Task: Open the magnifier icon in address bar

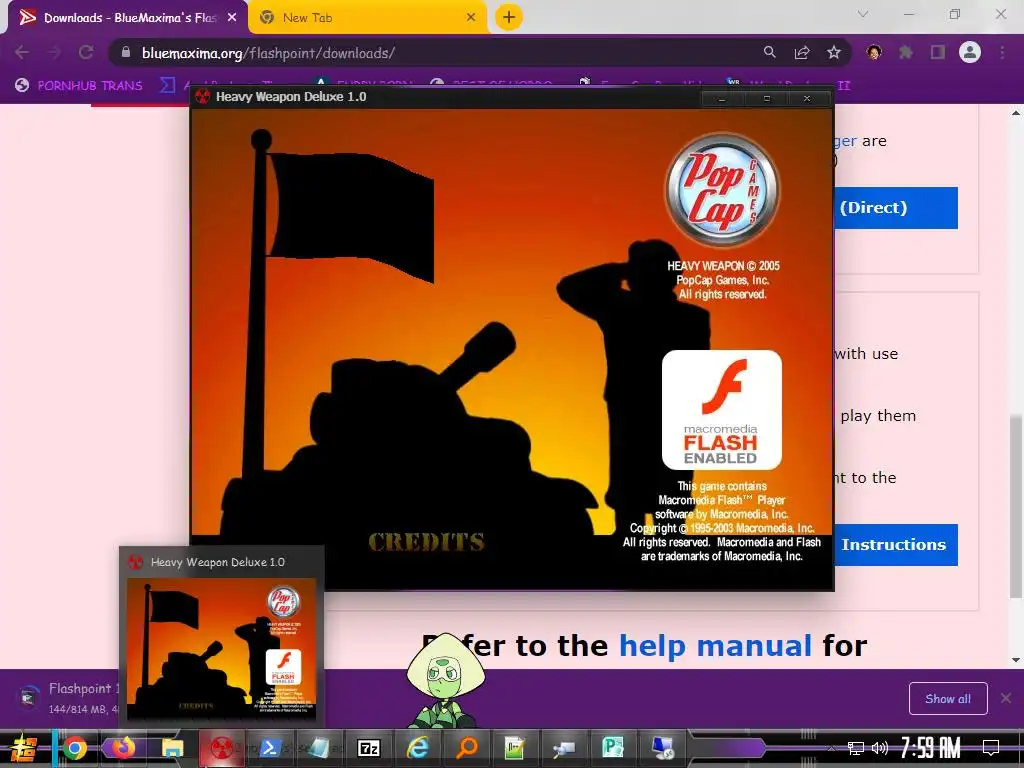Action: coord(769,52)
